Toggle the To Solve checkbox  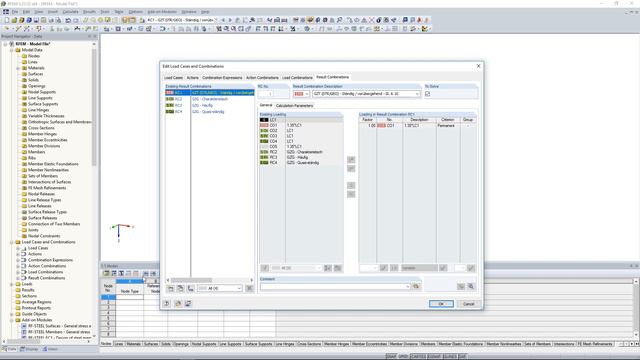pyautogui.click(x=427, y=94)
